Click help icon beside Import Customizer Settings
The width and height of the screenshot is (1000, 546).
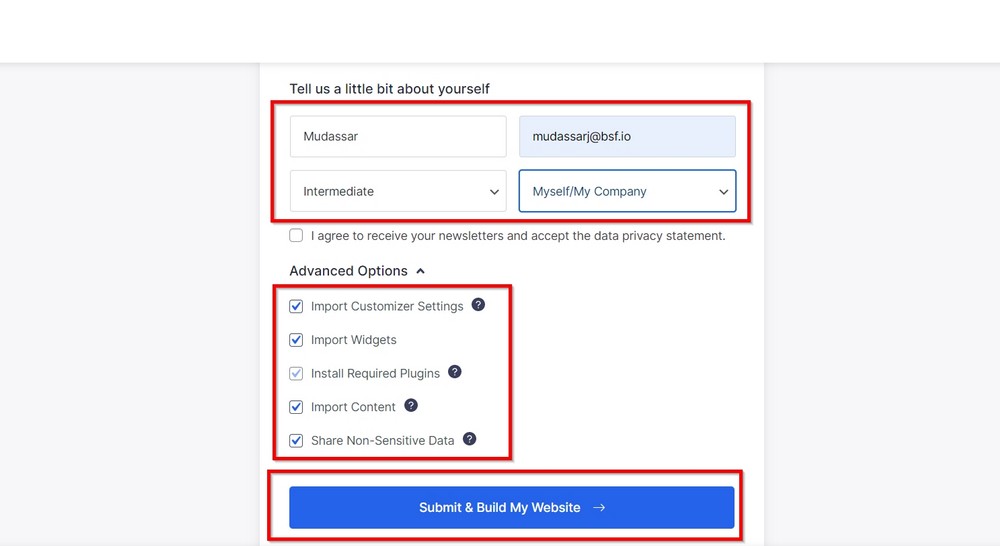click(x=478, y=305)
